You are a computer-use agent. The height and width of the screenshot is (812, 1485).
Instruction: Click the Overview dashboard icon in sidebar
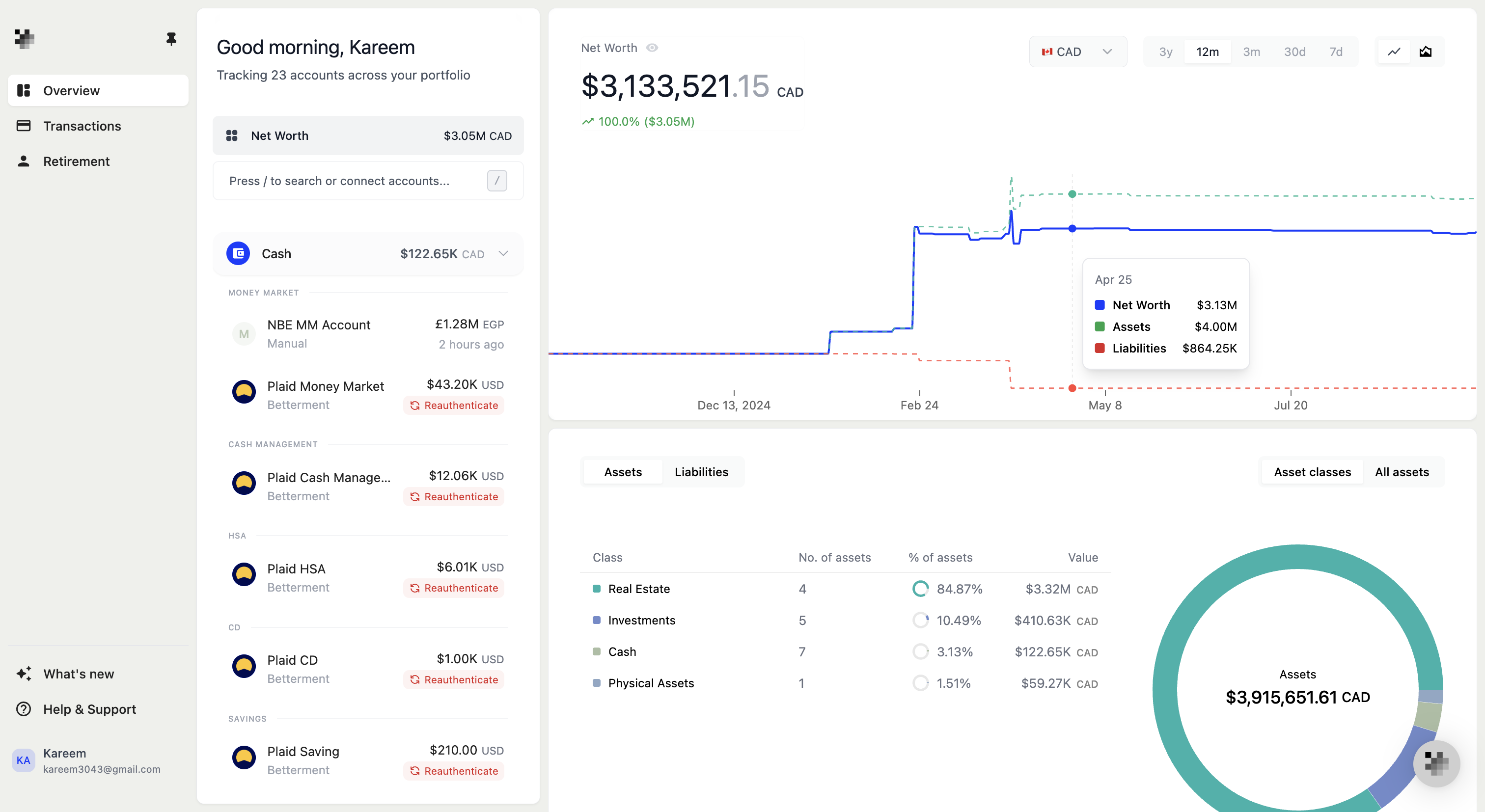click(24, 90)
